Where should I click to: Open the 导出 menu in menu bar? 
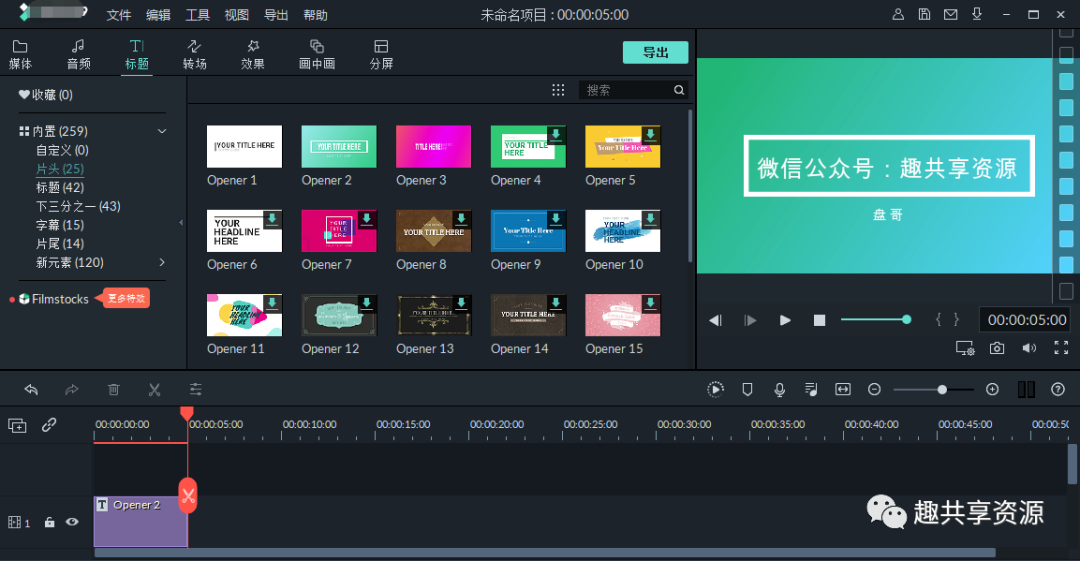pos(276,14)
